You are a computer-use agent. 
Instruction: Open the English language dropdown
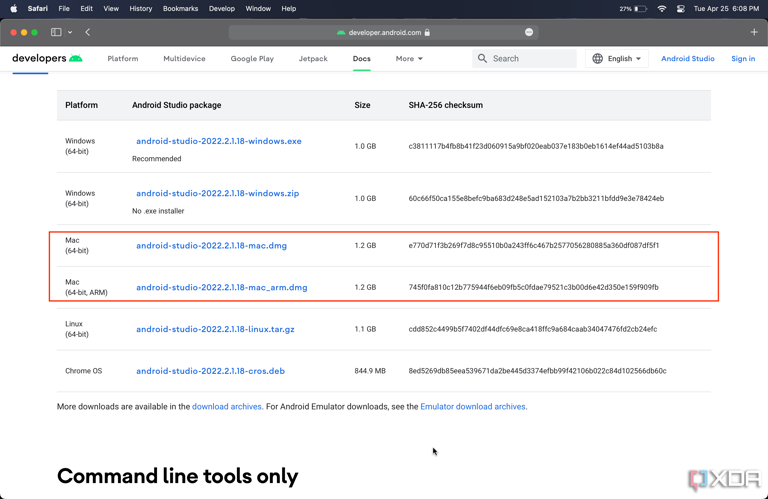pos(617,59)
